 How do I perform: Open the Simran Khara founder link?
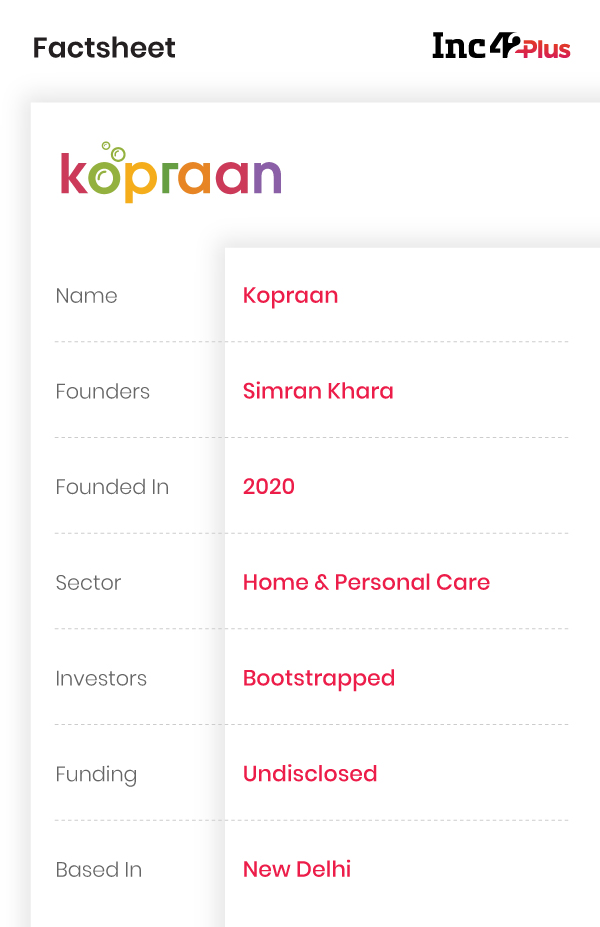click(x=318, y=391)
